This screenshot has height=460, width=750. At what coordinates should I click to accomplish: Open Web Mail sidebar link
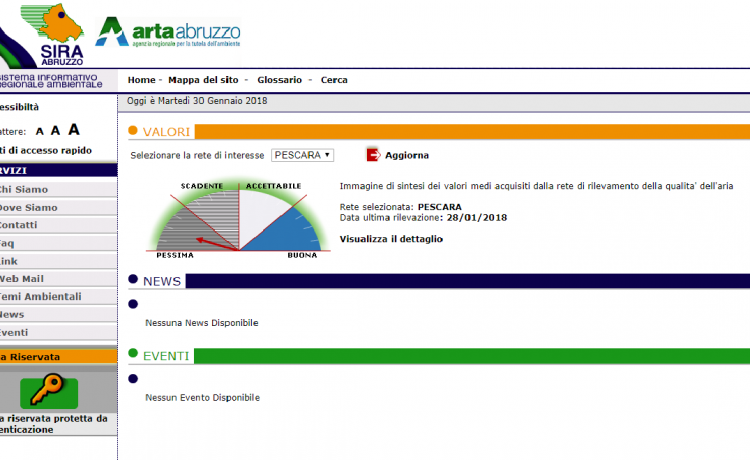click(26, 279)
